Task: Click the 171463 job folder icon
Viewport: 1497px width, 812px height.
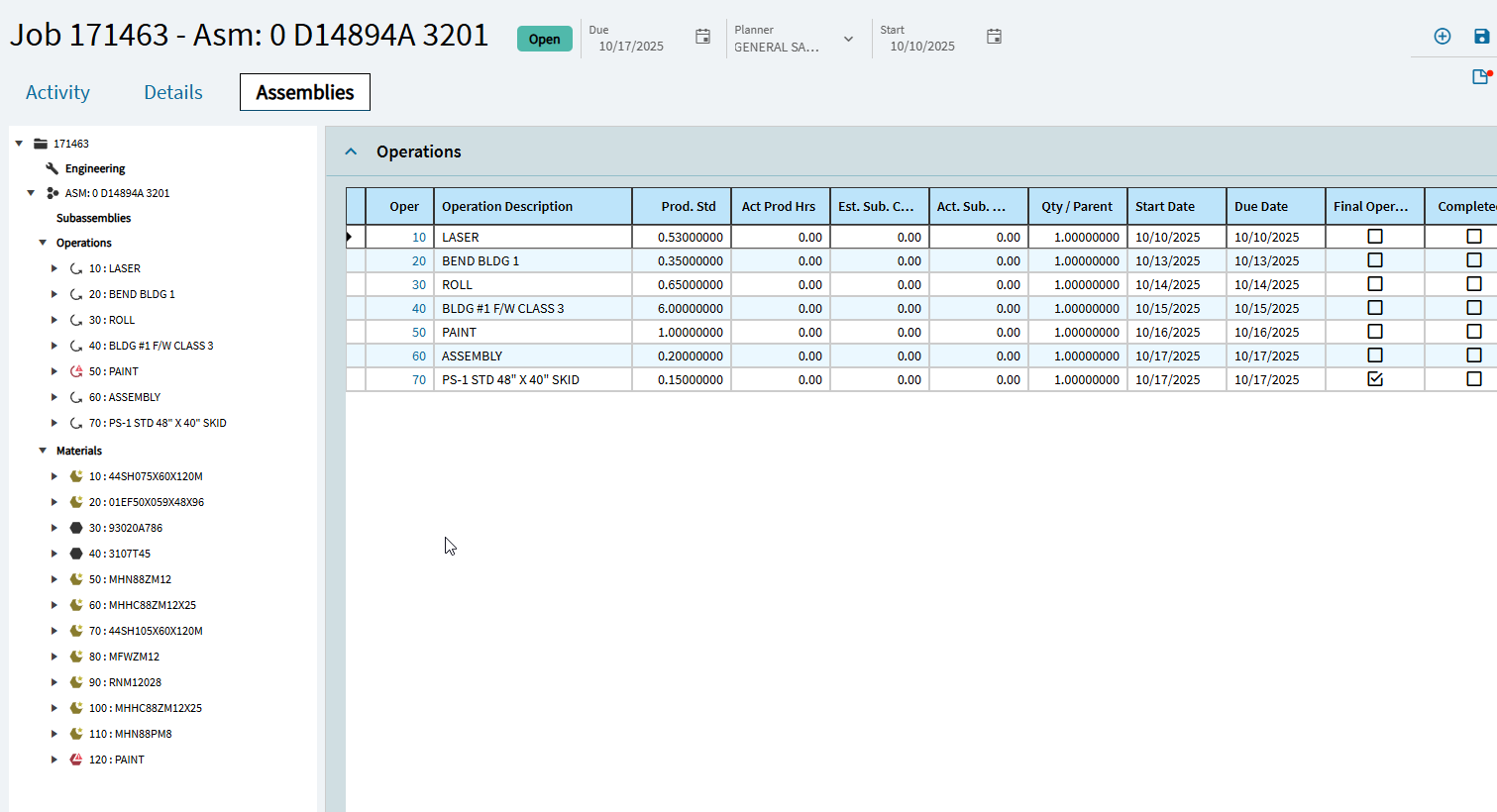Action: (x=41, y=144)
